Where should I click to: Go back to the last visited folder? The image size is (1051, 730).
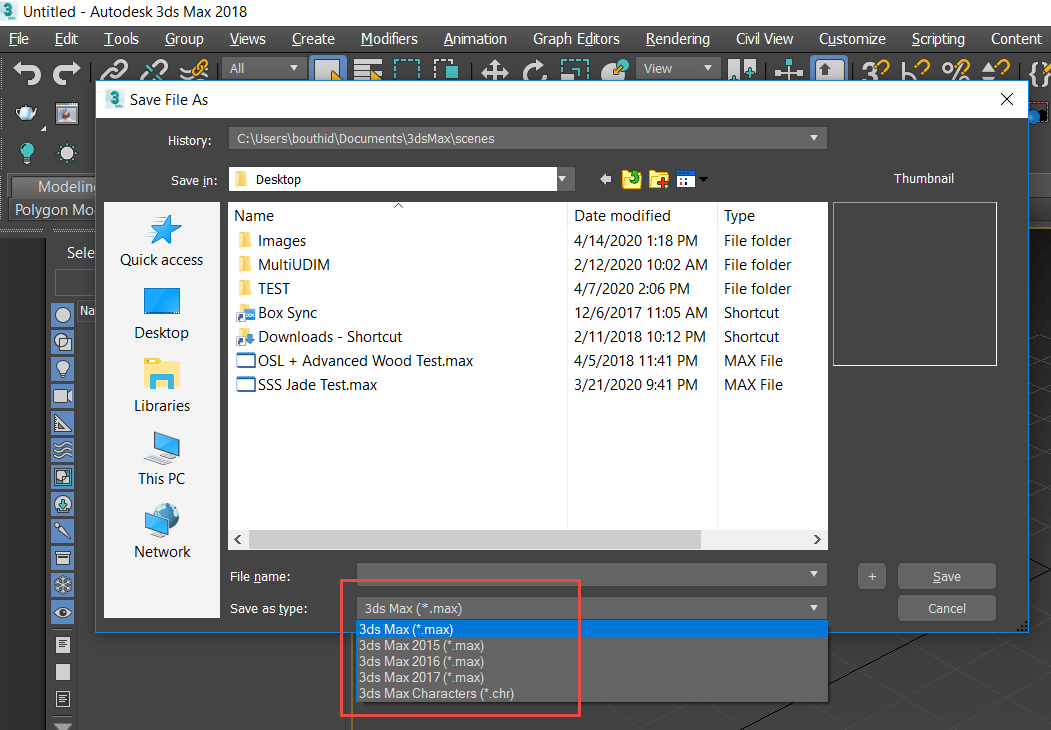click(x=605, y=179)
